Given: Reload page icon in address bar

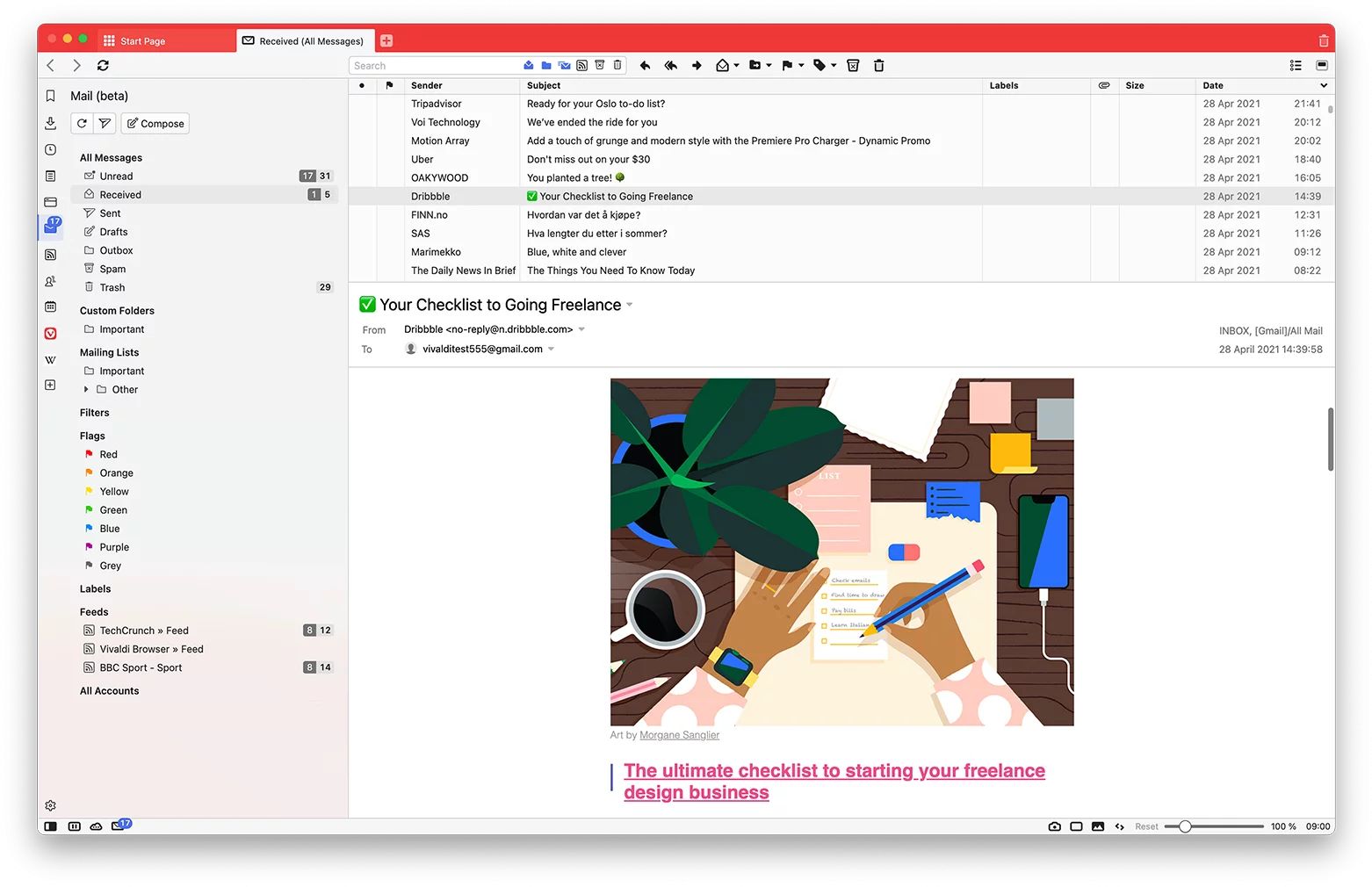Looking at the screenshot, I should [103, 65].
